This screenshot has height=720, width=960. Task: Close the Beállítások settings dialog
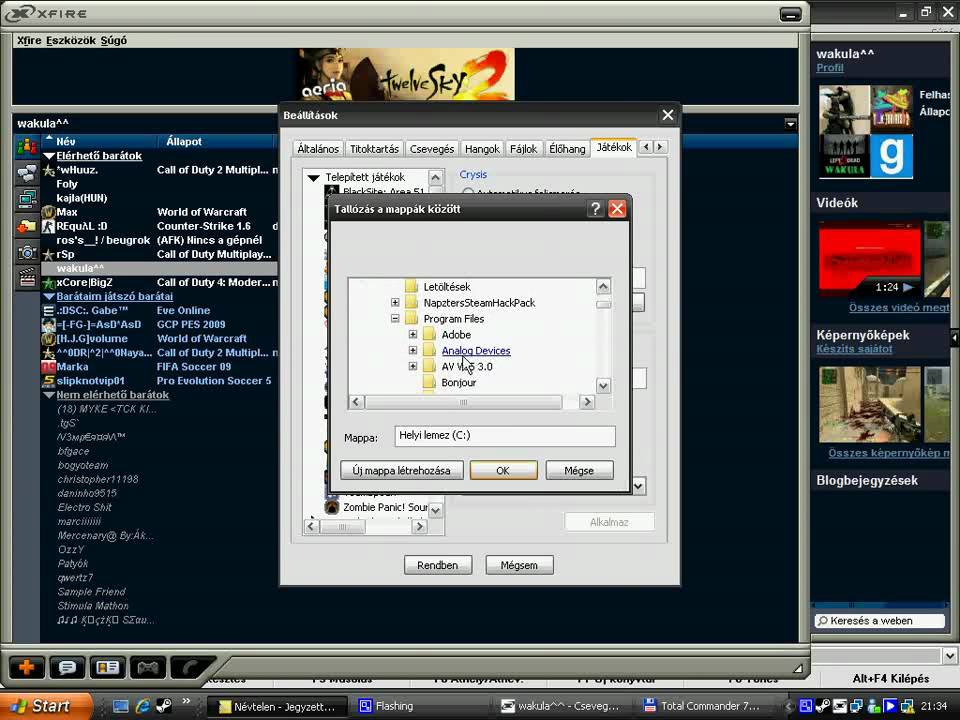(667, 115)
